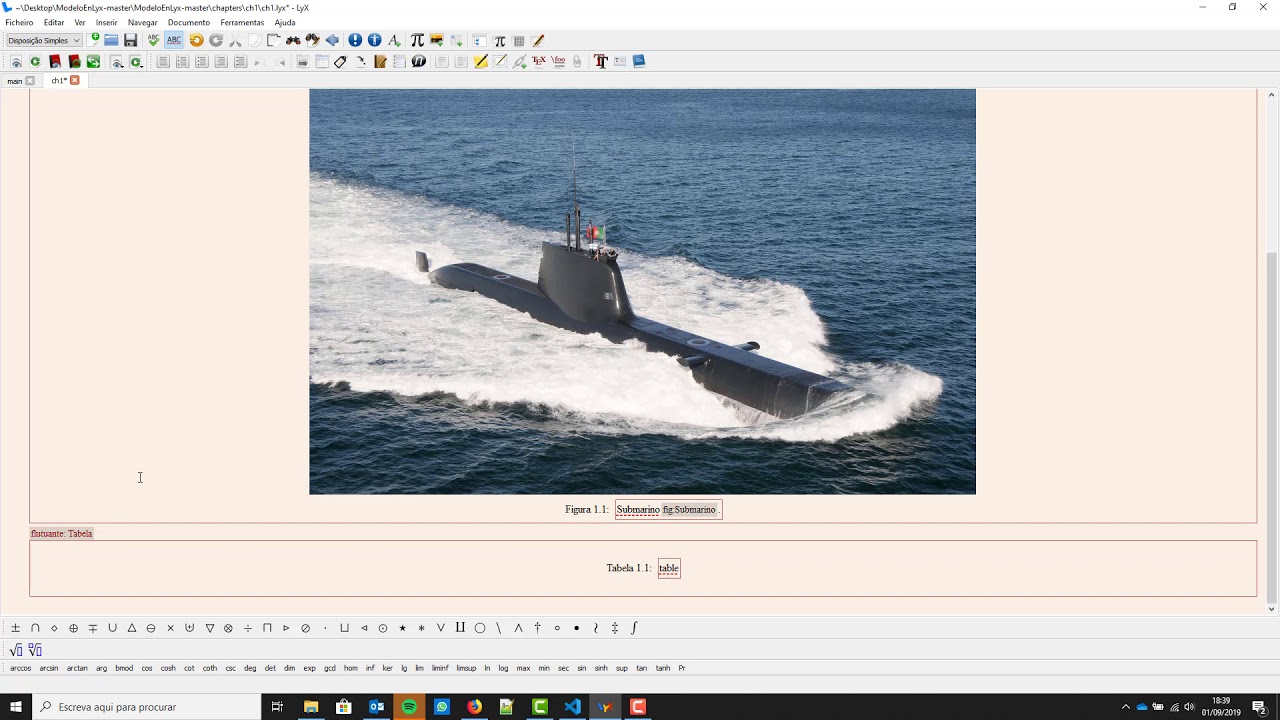The height and width of the screenshot is (720, 1280).
Task: Open text style settings (large T icon)
Action: click(x=601, y=61)
